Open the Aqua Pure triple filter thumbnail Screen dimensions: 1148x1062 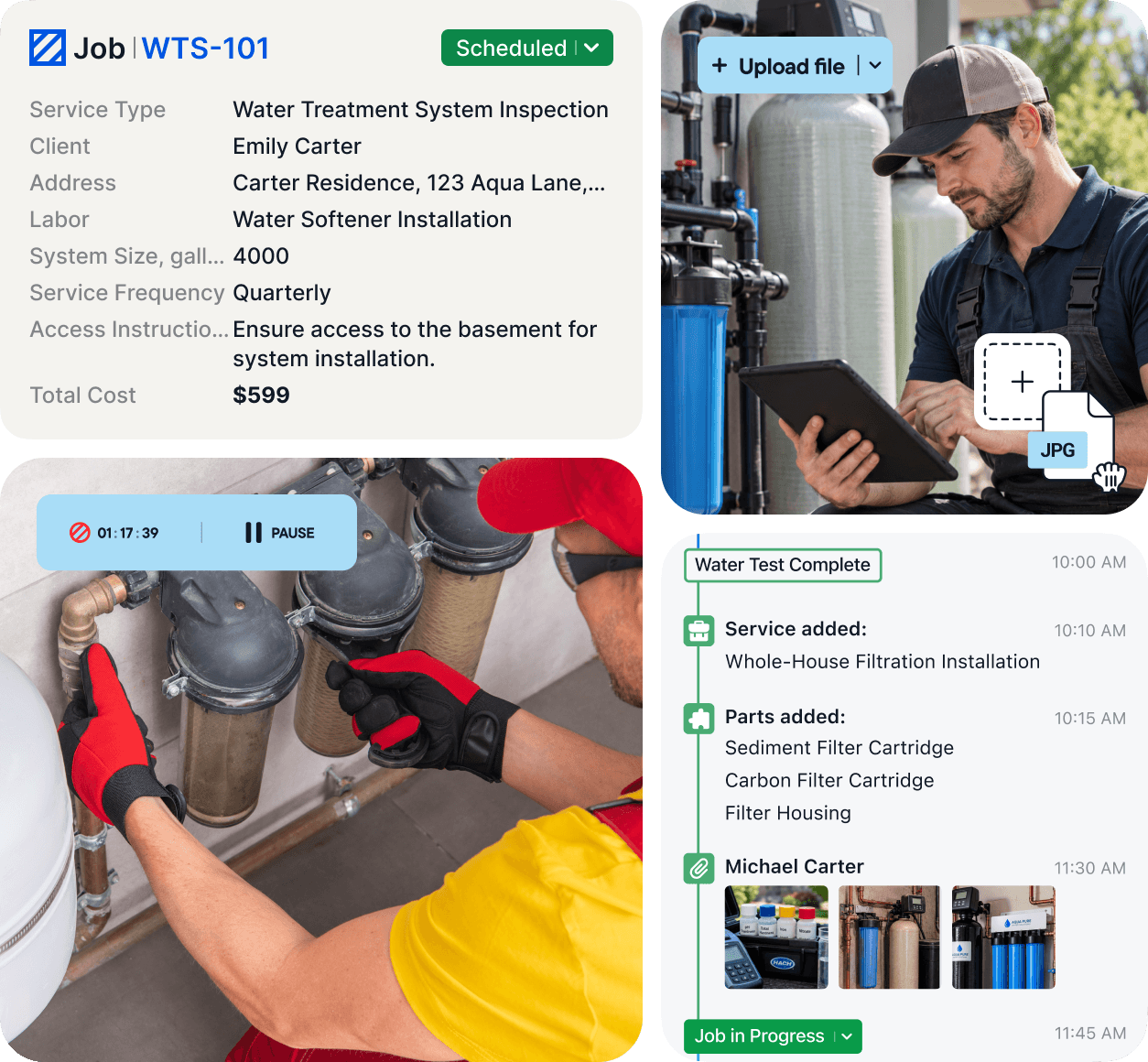click(1003, 937)
